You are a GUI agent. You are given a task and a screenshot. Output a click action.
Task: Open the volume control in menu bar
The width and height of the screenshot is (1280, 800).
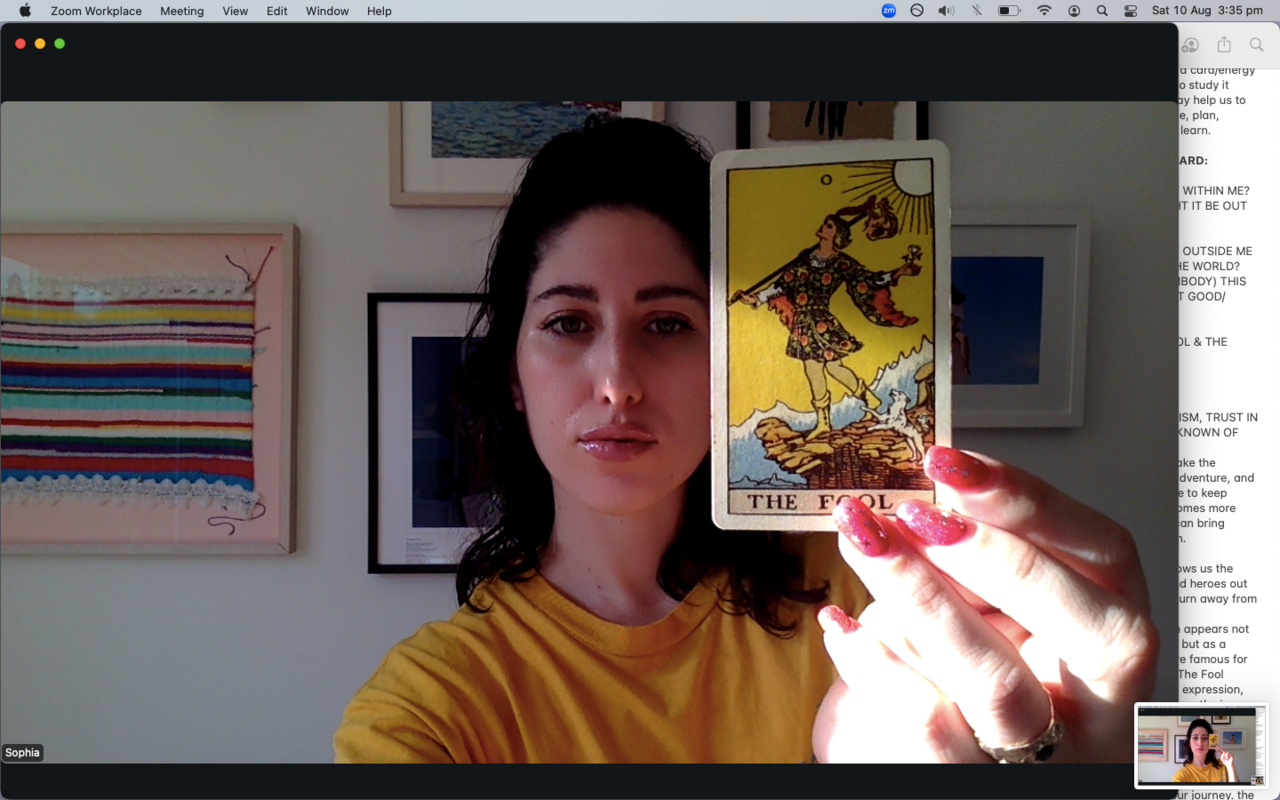coord(946,11)
